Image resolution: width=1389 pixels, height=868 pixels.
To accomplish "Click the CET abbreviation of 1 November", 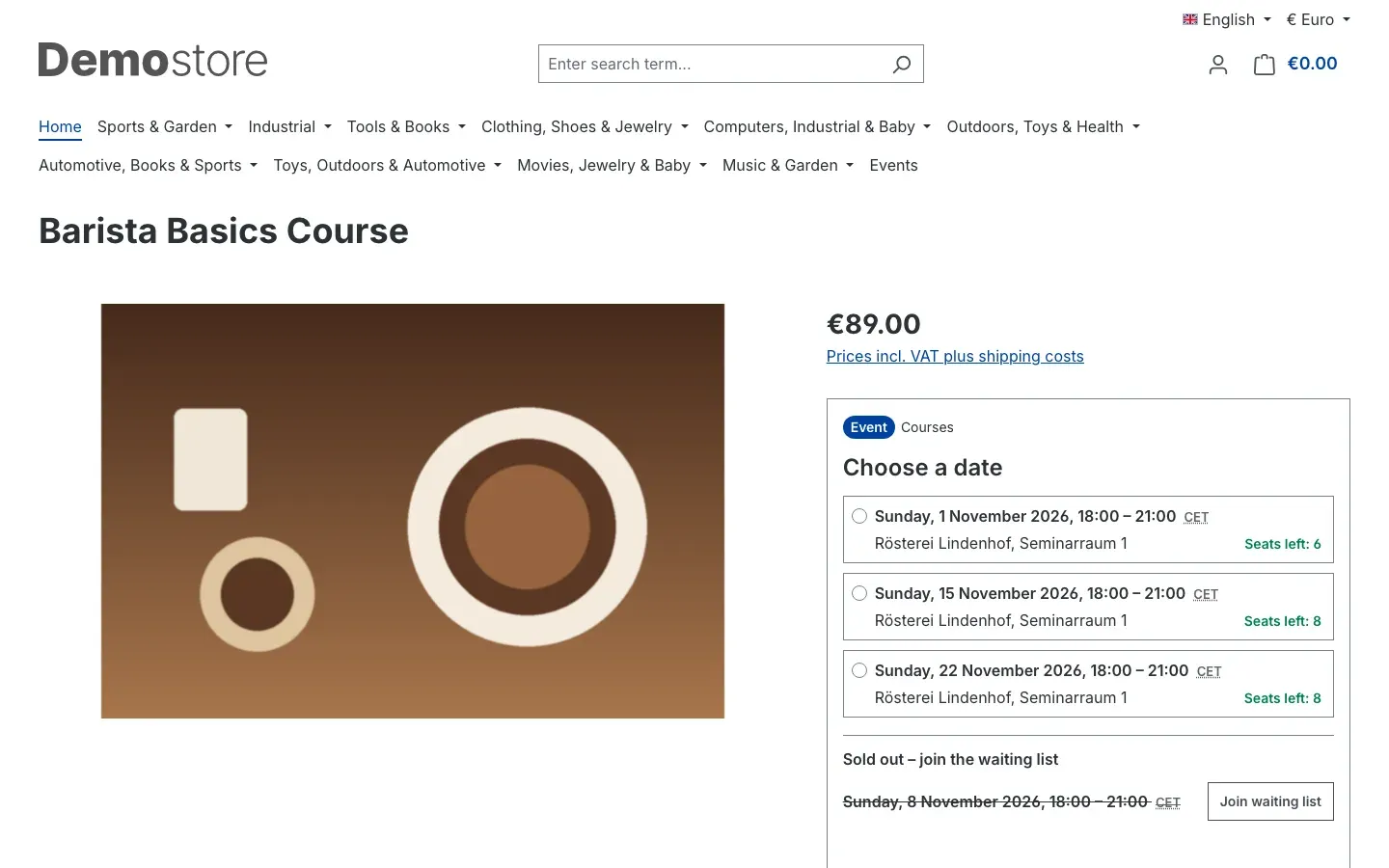I will pyautogui.click(x=1196, y=517).
